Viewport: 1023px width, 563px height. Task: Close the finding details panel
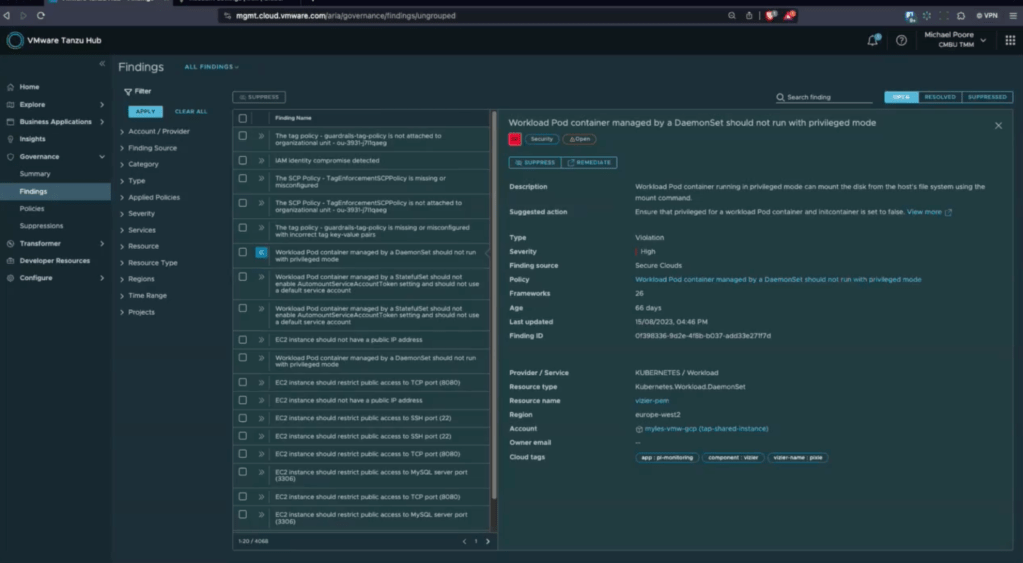click(997, 126)
